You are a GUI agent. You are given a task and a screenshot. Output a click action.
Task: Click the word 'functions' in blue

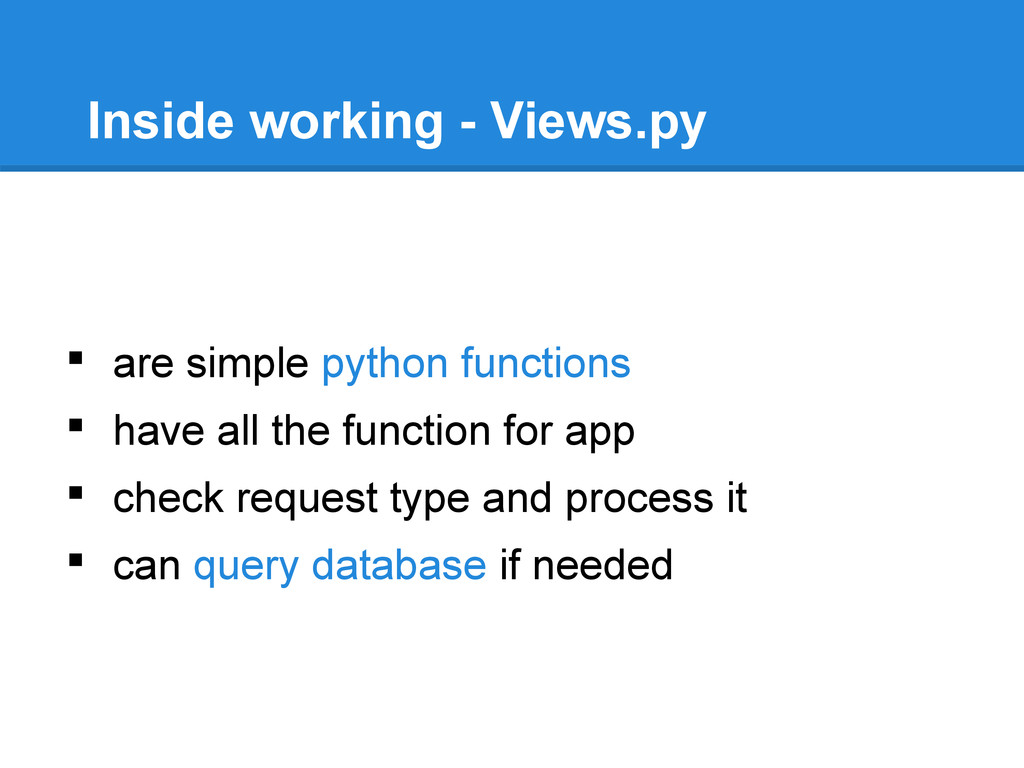(x=546, y=363)
